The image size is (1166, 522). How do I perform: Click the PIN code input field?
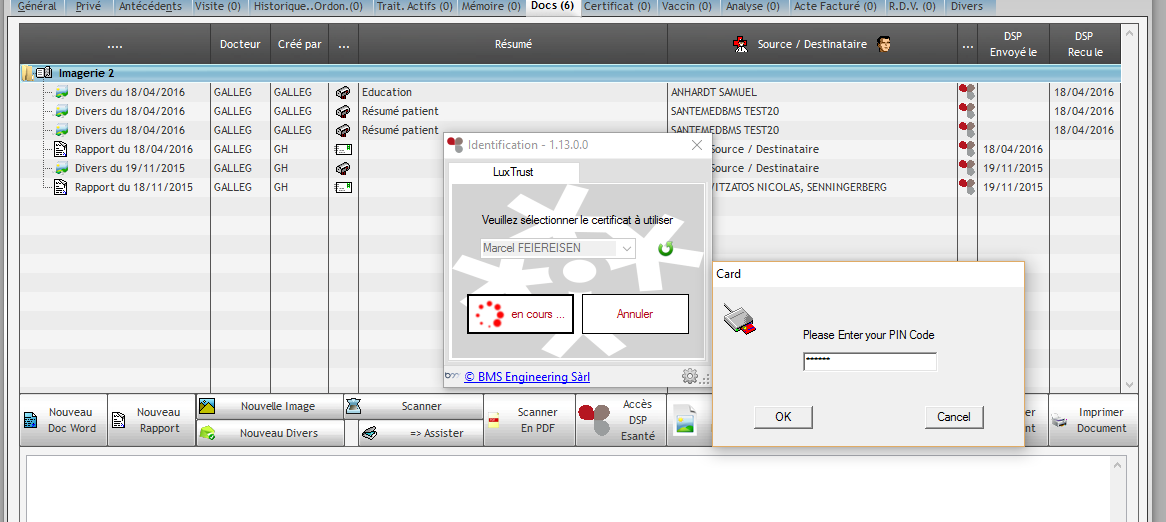tap(869, 361)
